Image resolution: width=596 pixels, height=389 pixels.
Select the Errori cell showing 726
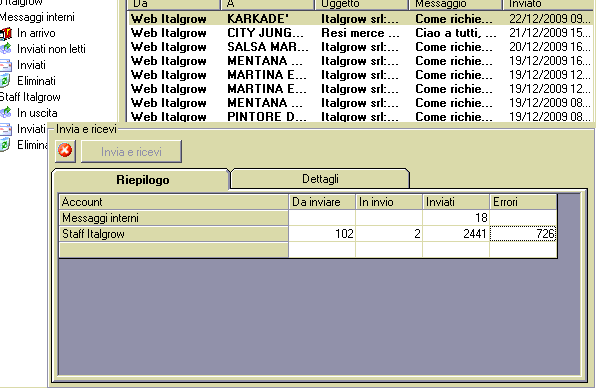click(523, 233)
